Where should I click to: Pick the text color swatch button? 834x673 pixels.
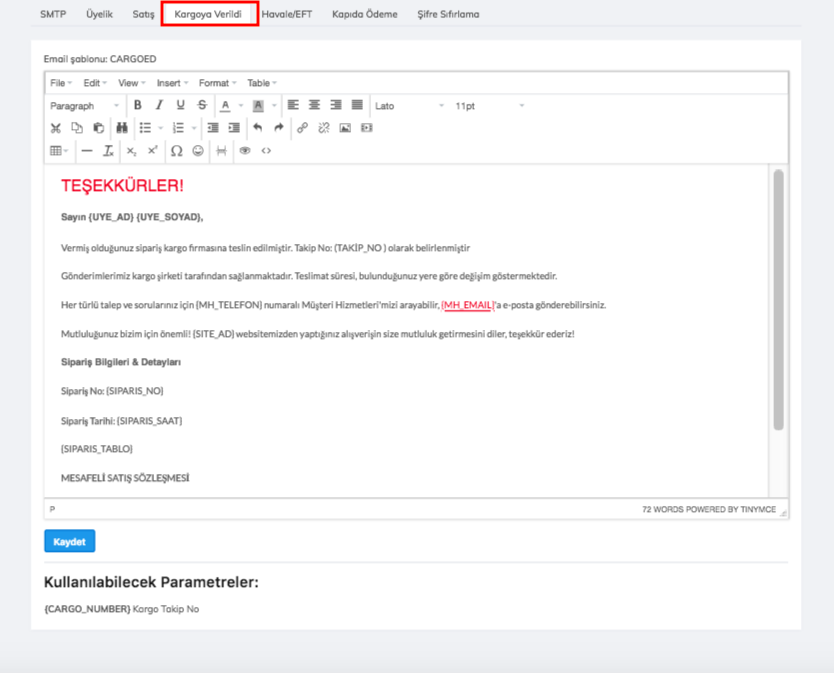(226, 105)
